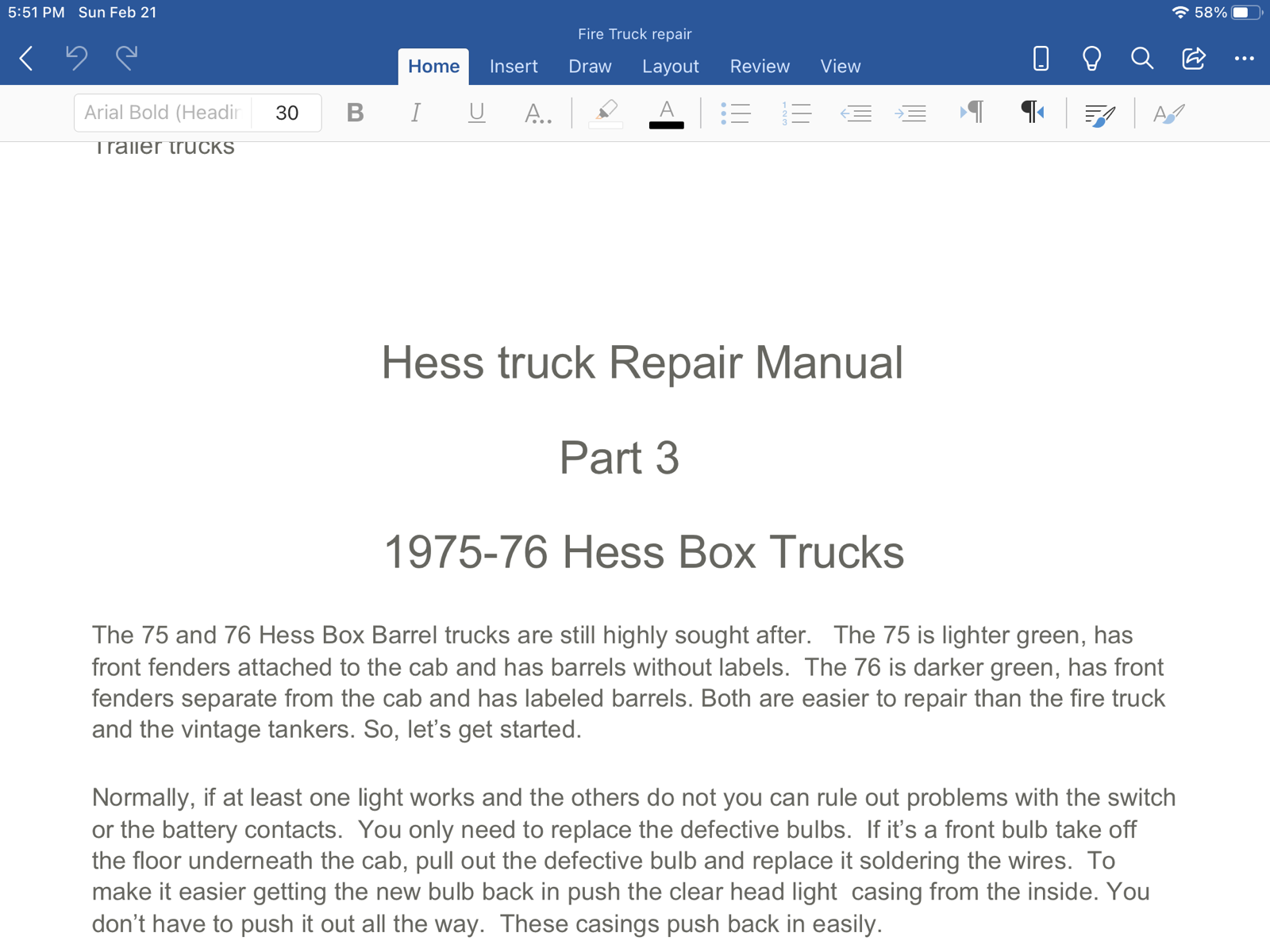Tap the 'Trailer trucks' text line
The image size is (1270, 952).
click(164, 148)
